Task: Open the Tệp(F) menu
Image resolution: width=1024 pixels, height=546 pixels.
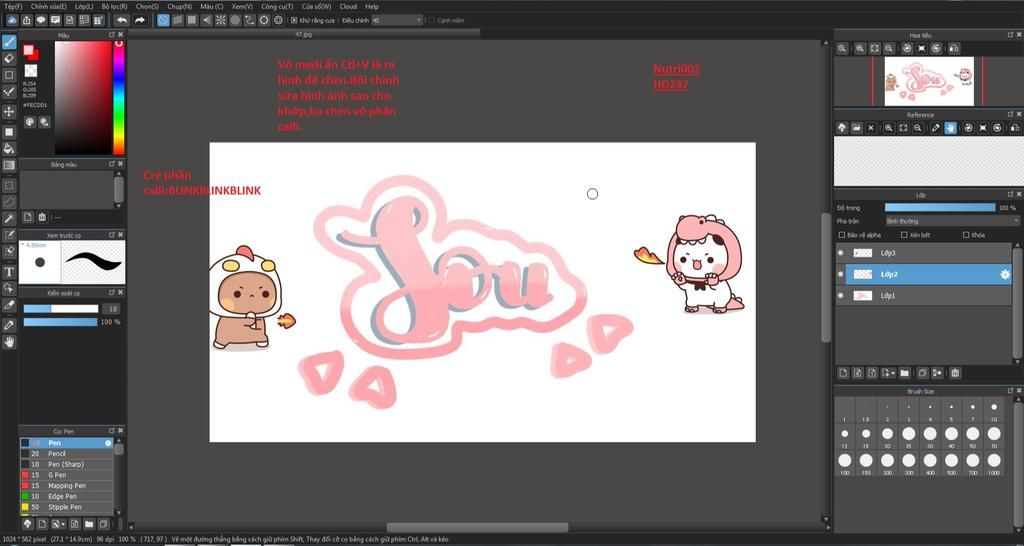Action: [13, 6]
